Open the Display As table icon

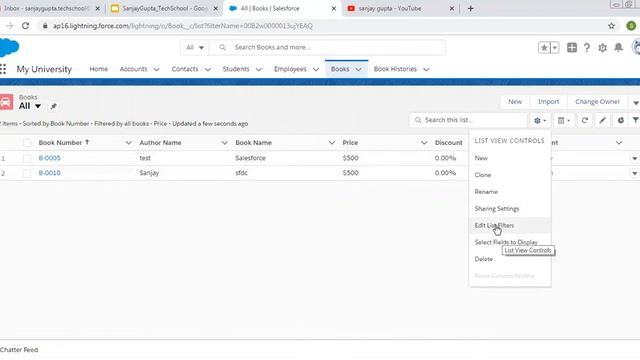coord(564,120)
